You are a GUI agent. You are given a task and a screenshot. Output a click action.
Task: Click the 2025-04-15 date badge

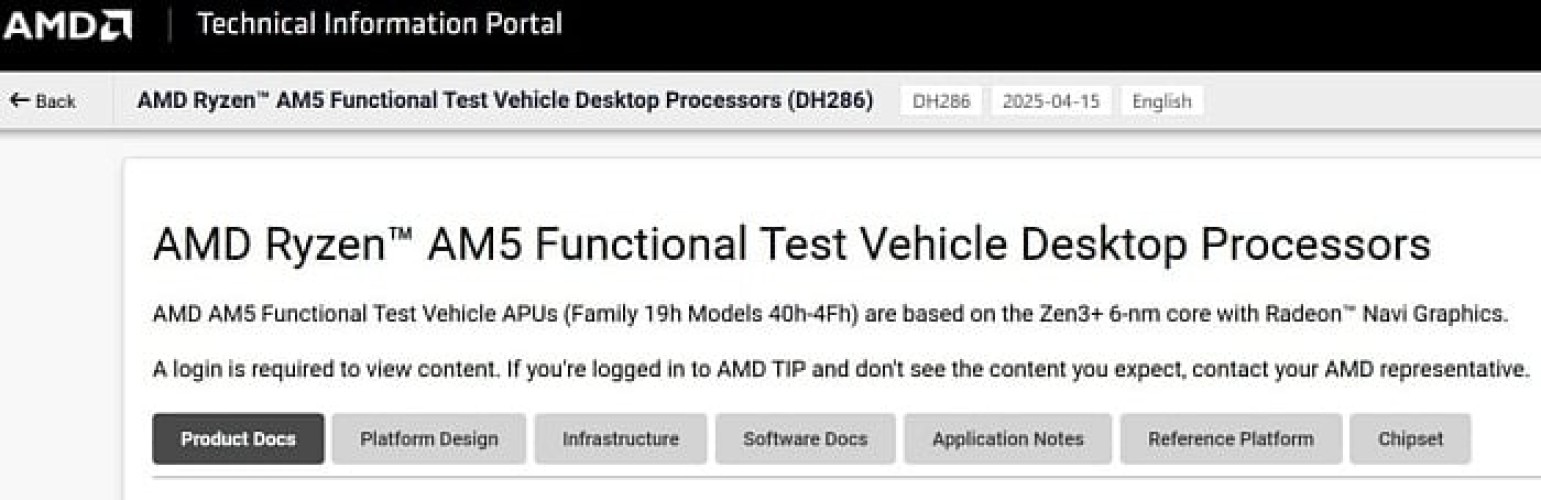tap(1050, 101)
